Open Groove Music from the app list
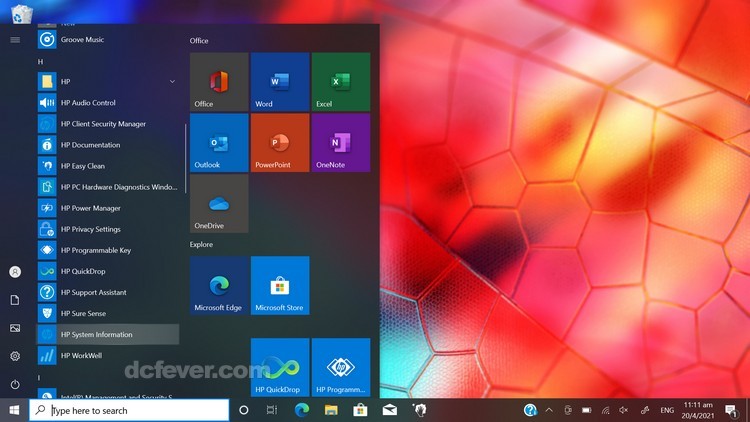This screenshot has width=750, height=422. click(108, 40)
